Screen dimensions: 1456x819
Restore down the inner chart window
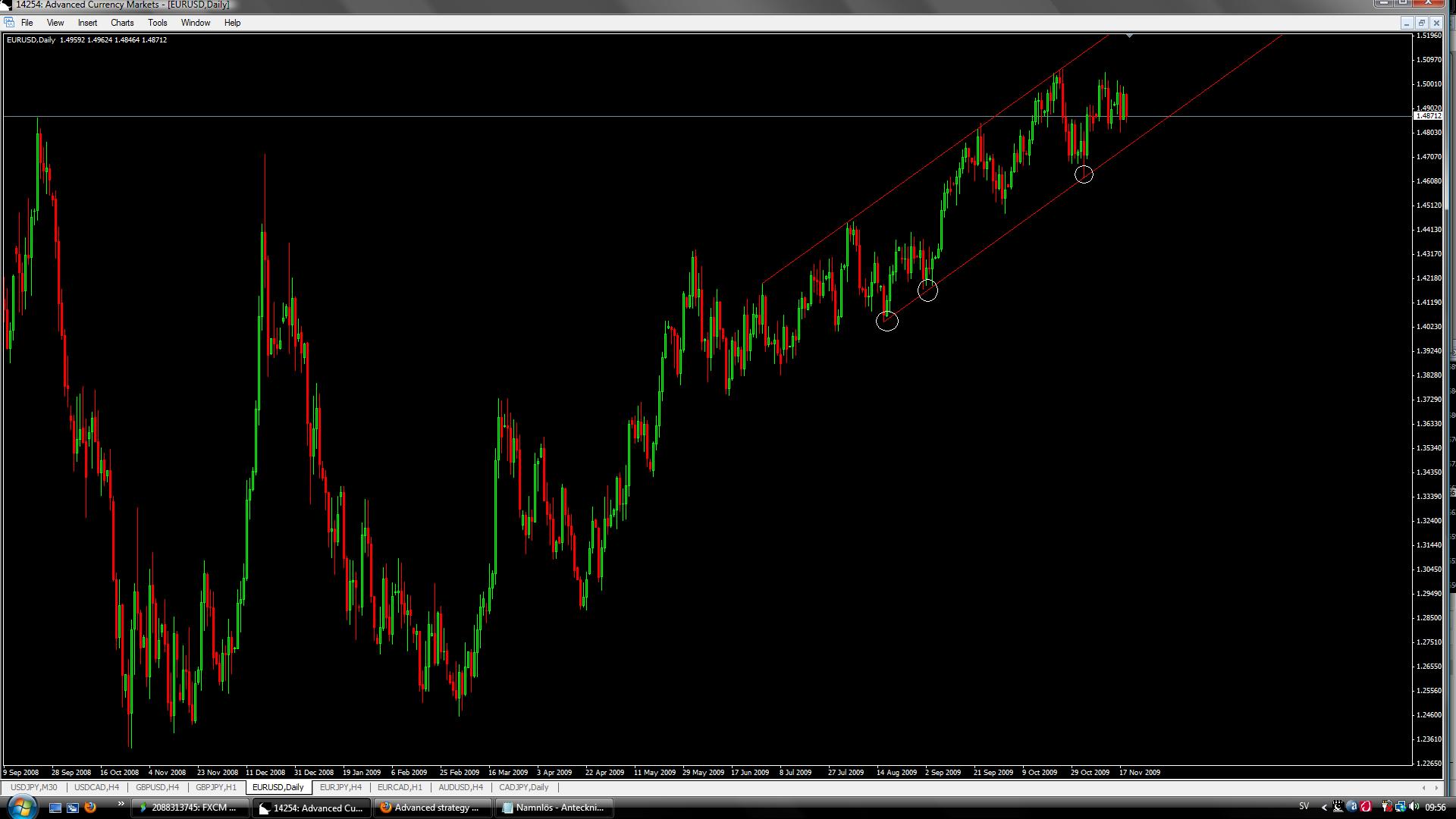(1421, 23)
